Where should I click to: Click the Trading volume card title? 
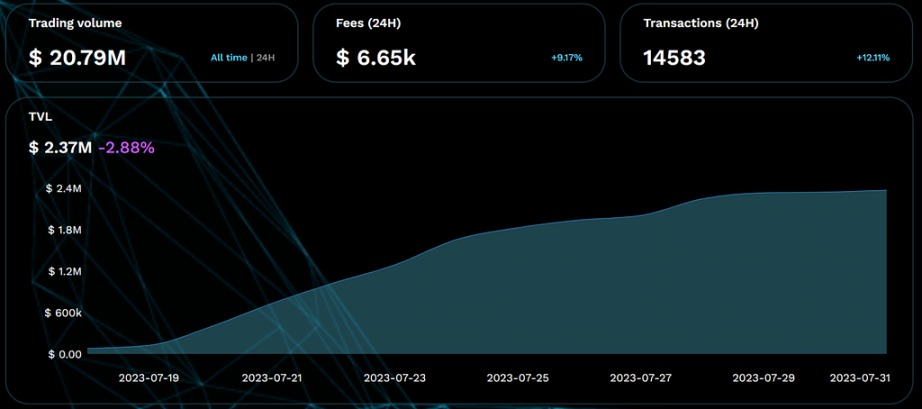75,24
